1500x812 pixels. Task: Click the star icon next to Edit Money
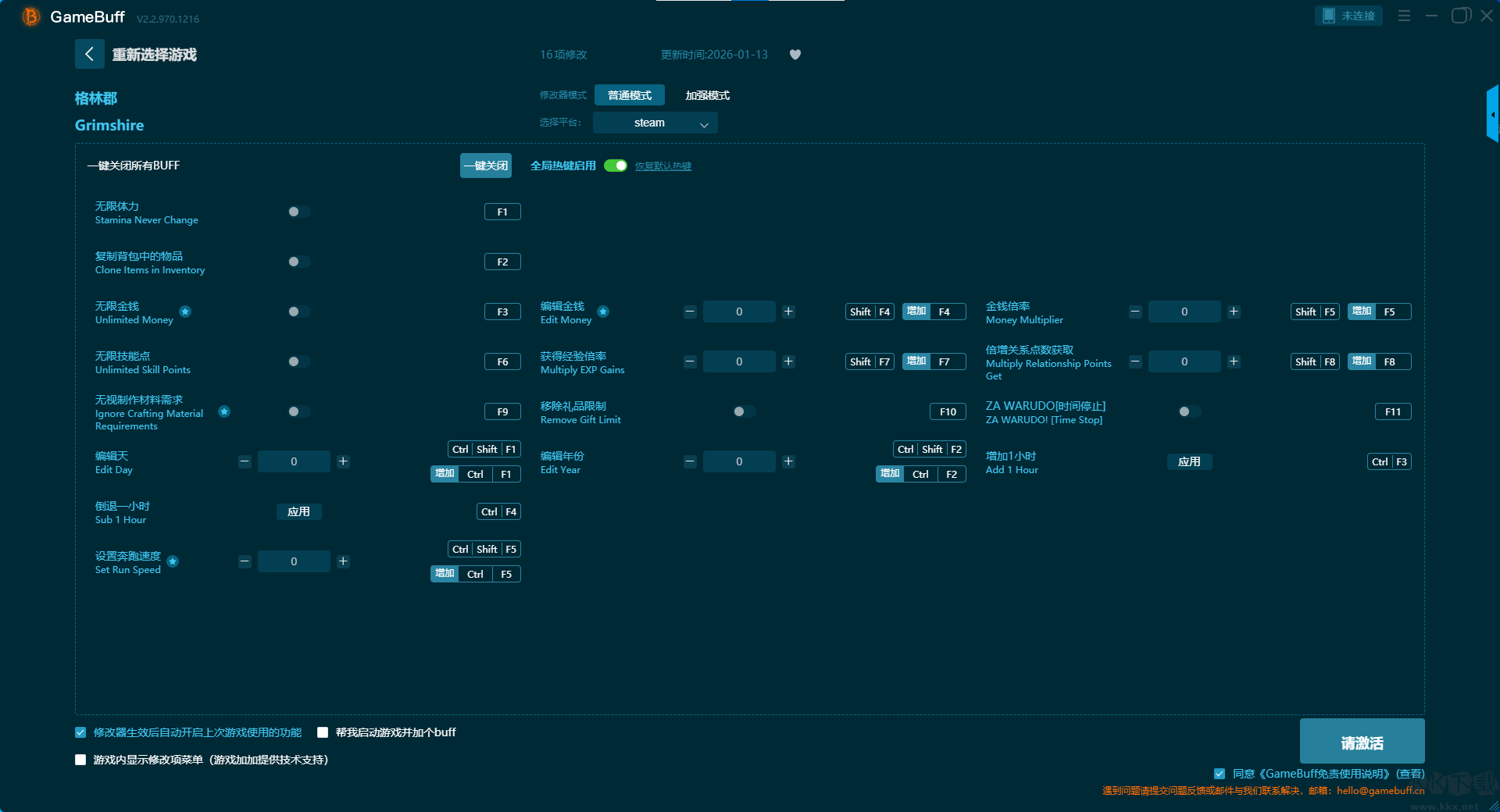(x=603, y=312)
